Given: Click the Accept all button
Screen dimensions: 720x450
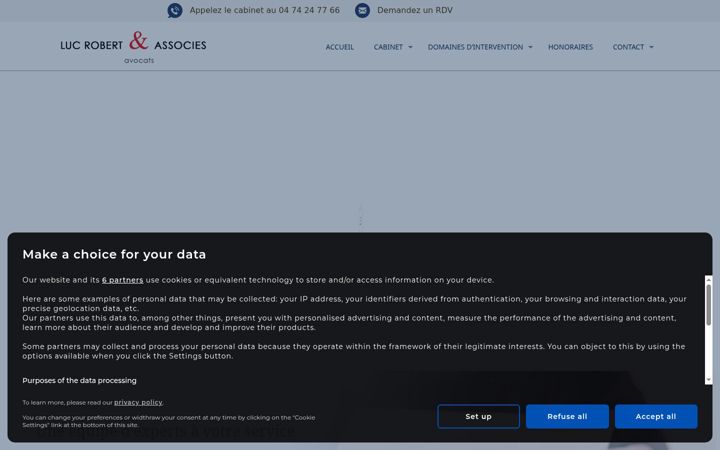Looking at the screenshot, I should click(656, 416).
